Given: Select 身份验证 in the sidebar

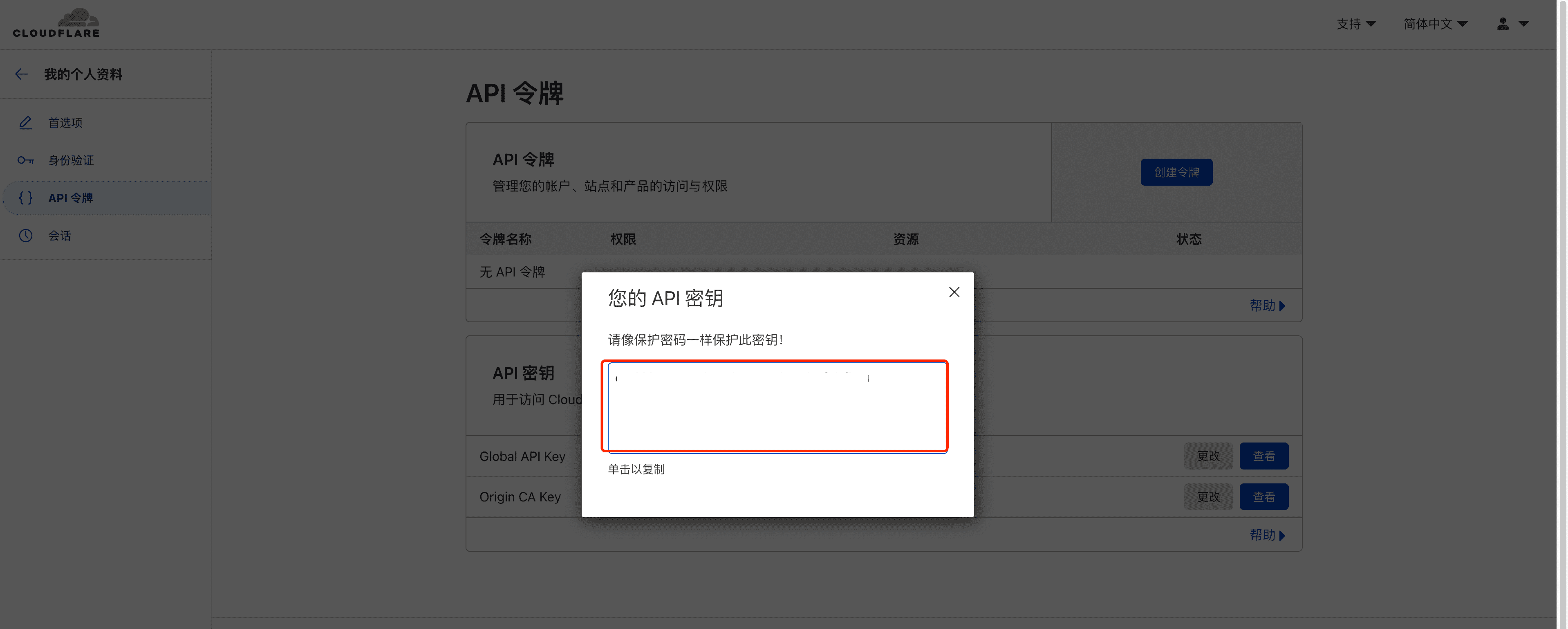Looking at the screenshot, I should point(71,160).
